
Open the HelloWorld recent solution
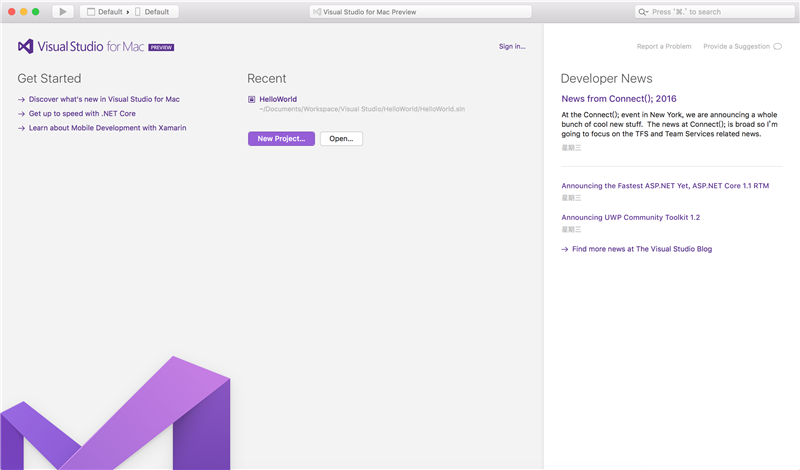(x=278, y=99)
